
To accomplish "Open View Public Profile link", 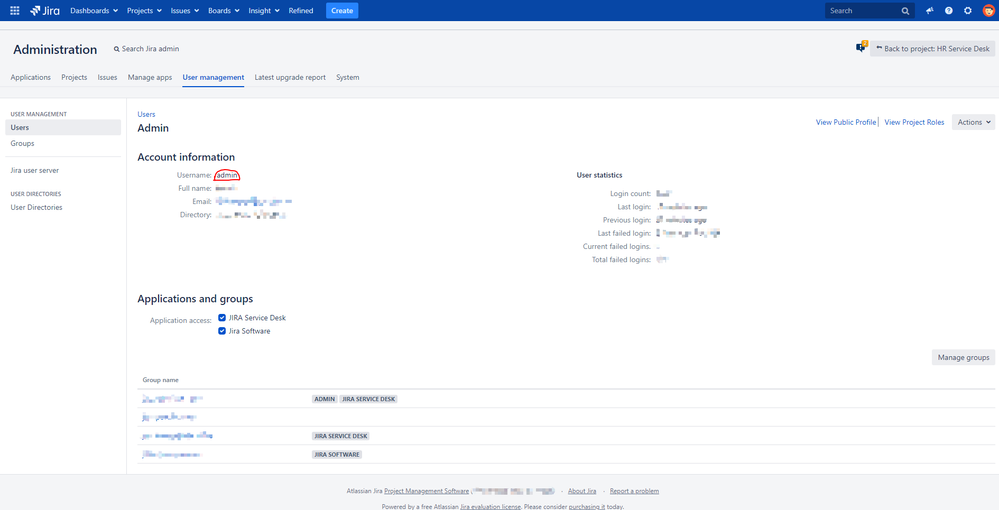I will (x=846, y=122).
